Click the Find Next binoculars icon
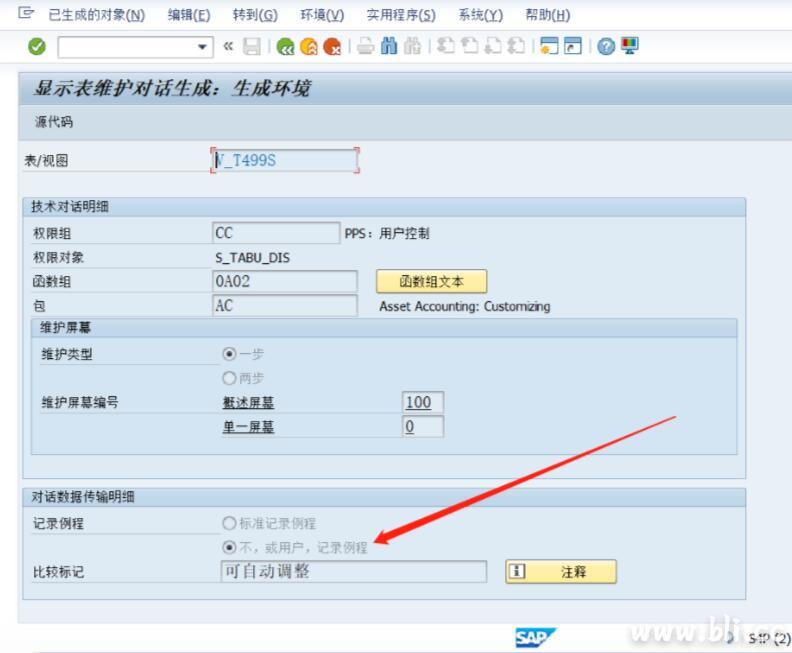Viewport: 792px width, 653px height. (412, 46)
